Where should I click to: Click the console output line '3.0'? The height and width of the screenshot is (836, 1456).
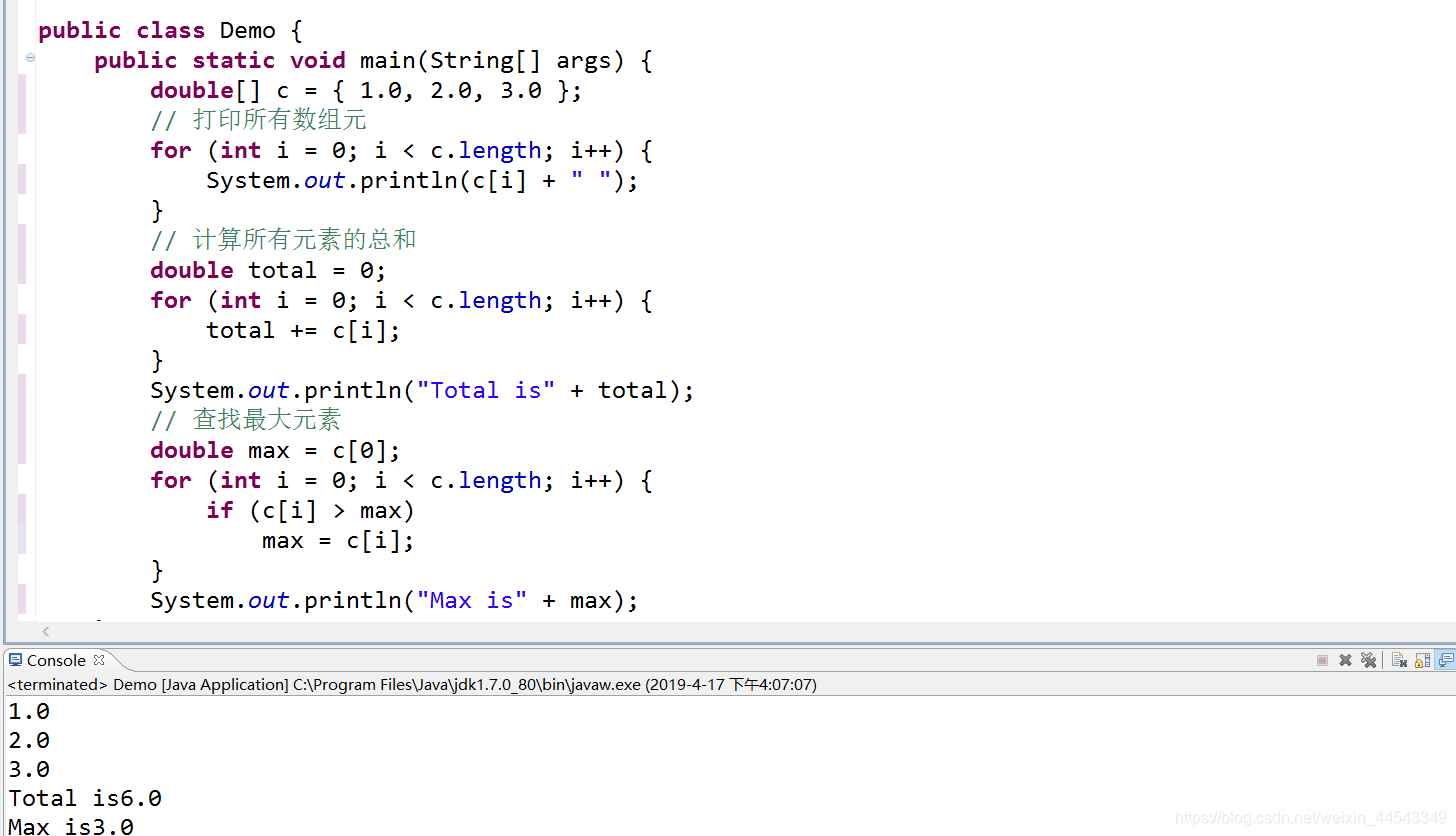29,770
